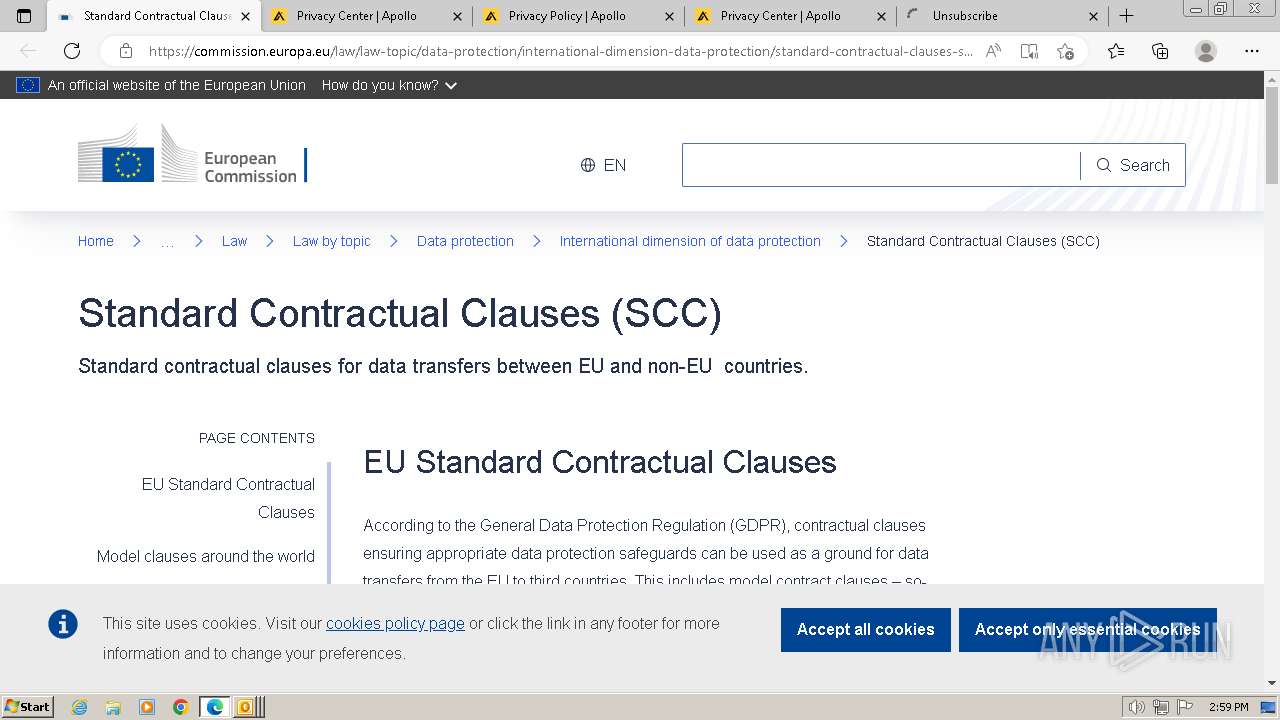Expand 'How do you know?' dropdown

(x=389, y=85)
